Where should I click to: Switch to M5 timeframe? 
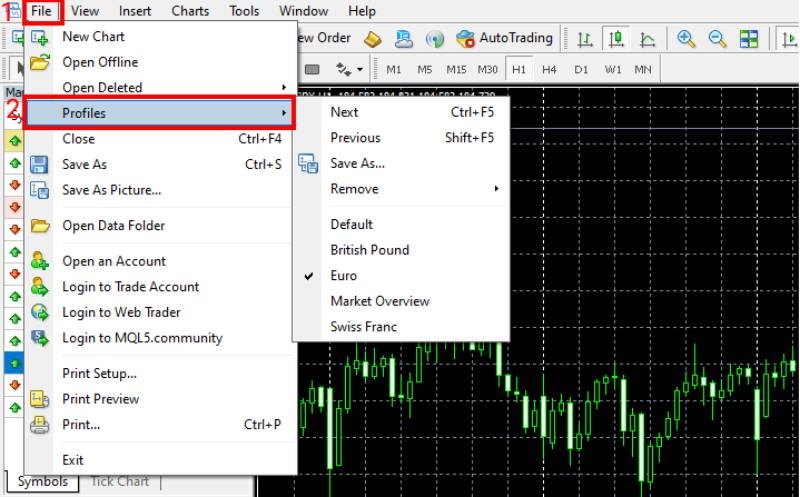tap(424, 69)
